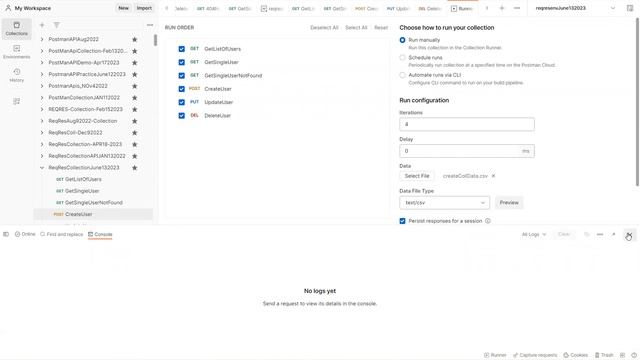The height and width of the screenshot is (360, 640).
Task: Close the console panel
Action: pyautogui.click(x=629, y=234)
